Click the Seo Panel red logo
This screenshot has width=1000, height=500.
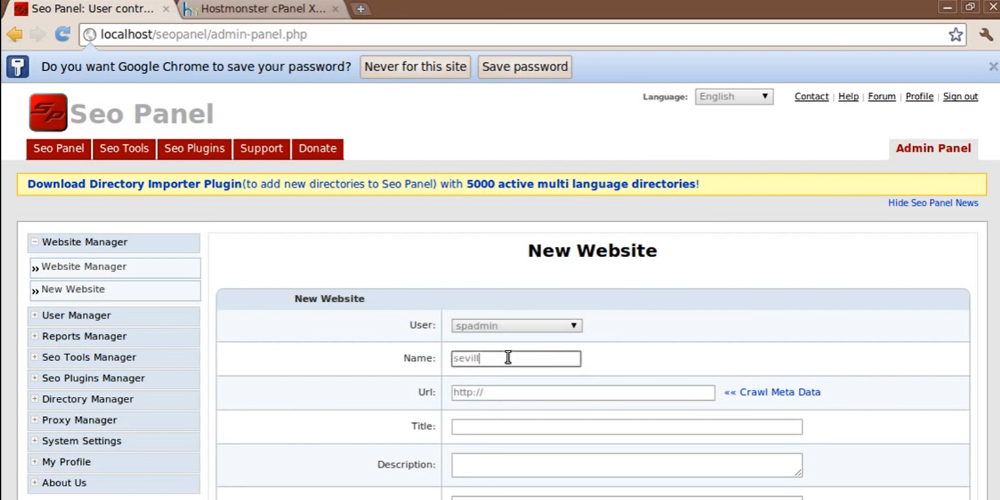[x=48, y=113]
